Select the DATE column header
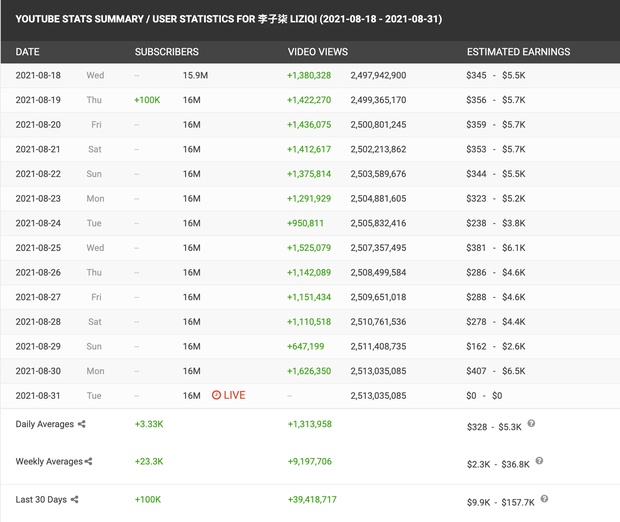This screenshot has height=522, width=620. (x=27, y=52)
